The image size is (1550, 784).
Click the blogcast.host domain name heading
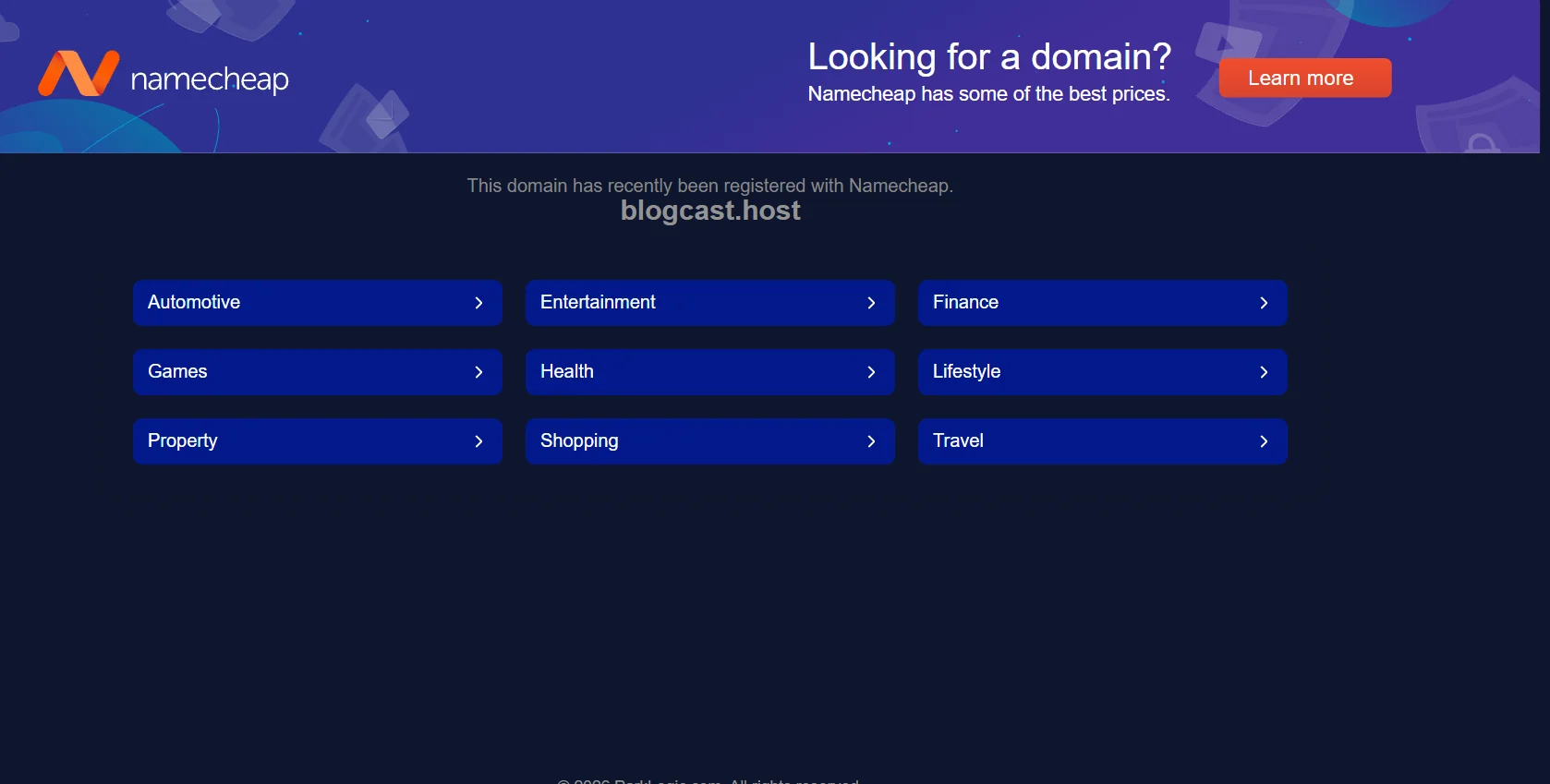(x=709, y=211)
